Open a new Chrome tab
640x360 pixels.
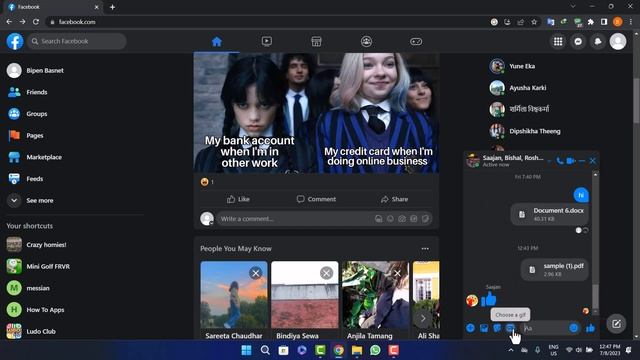tap(112, 7)
